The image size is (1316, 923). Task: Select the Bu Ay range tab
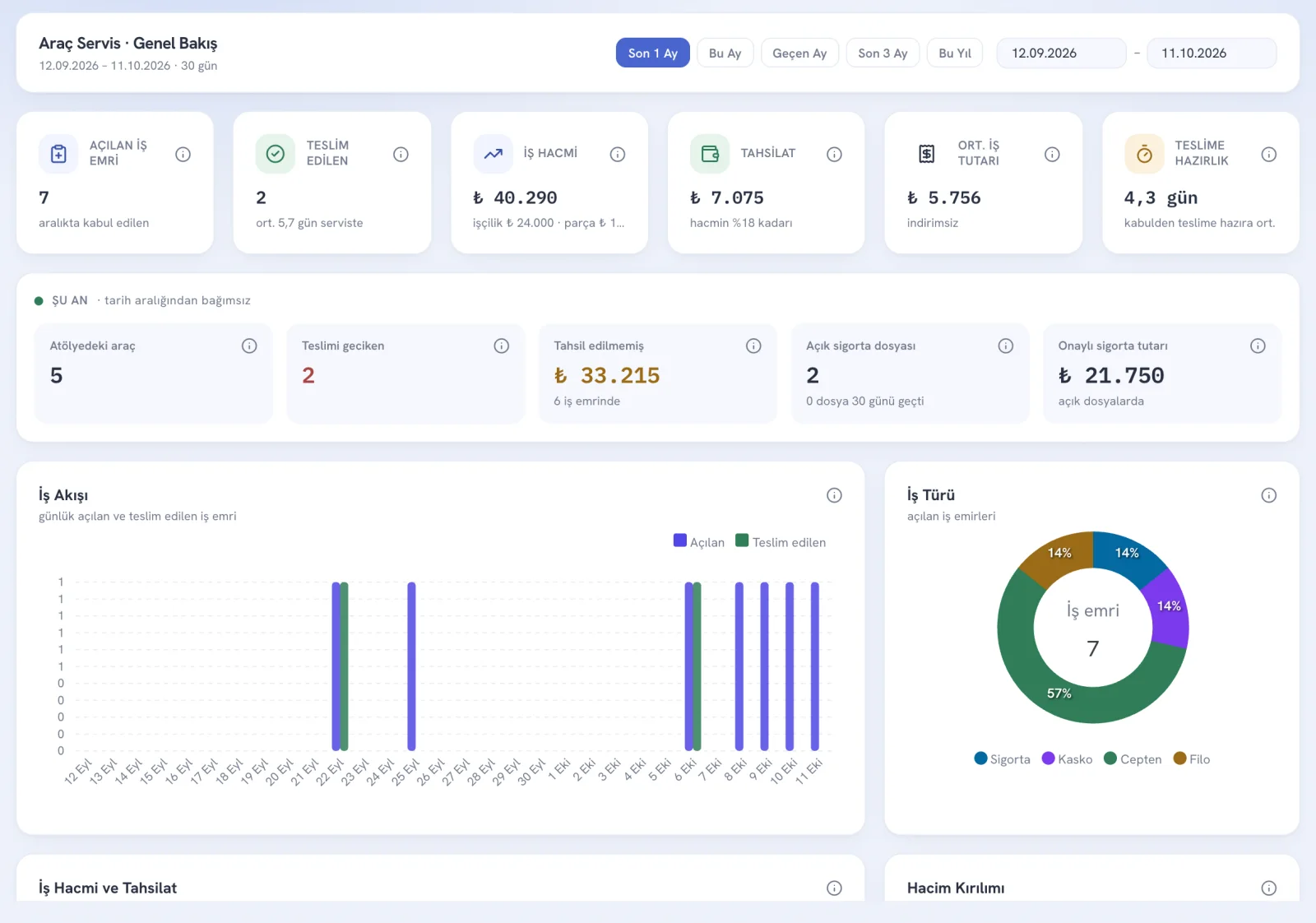click(725, 53)
